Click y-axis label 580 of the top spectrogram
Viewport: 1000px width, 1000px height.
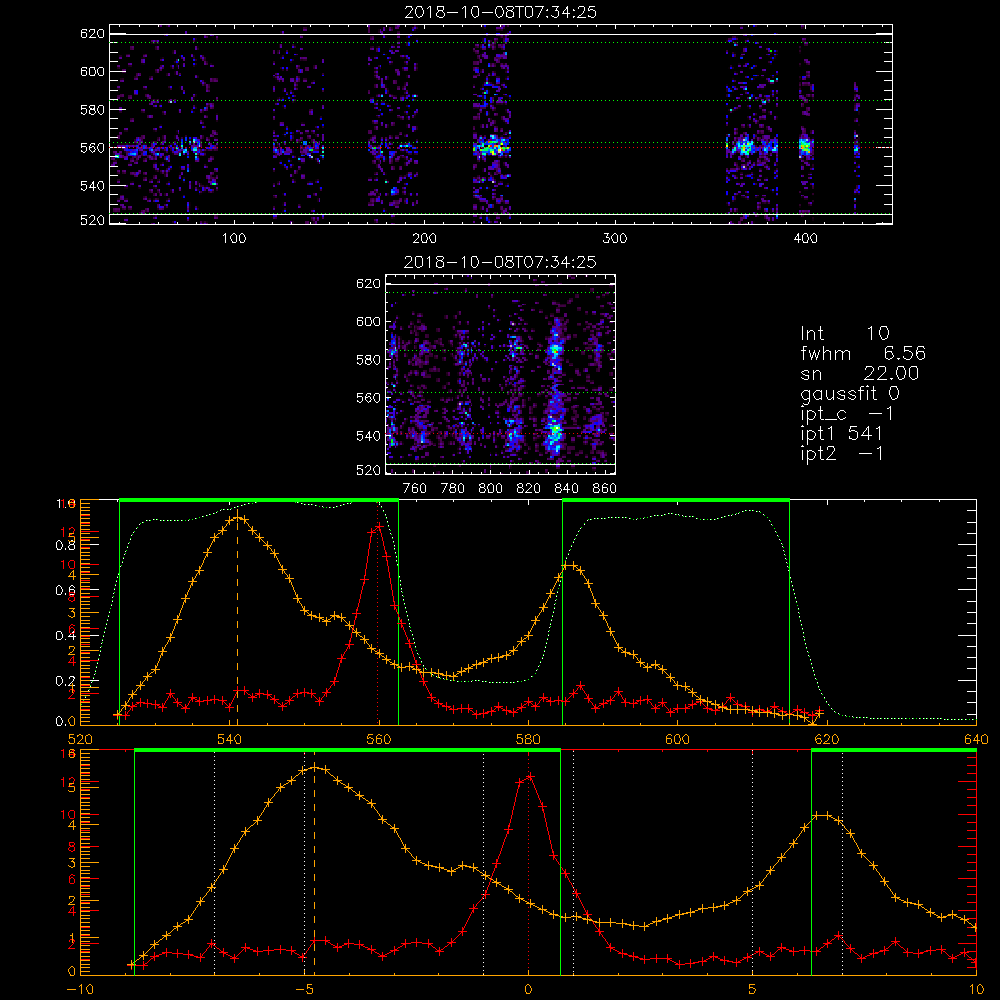(92, 110)
